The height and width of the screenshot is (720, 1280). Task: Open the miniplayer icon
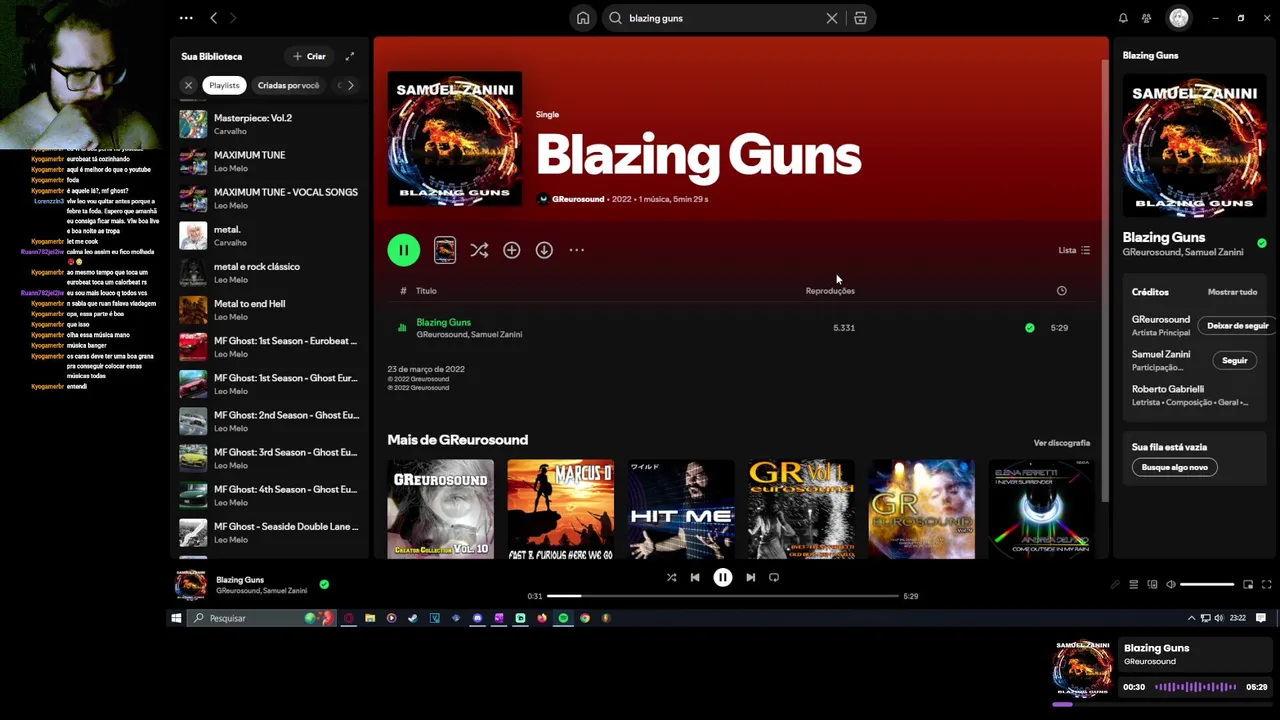(1248, 584)
